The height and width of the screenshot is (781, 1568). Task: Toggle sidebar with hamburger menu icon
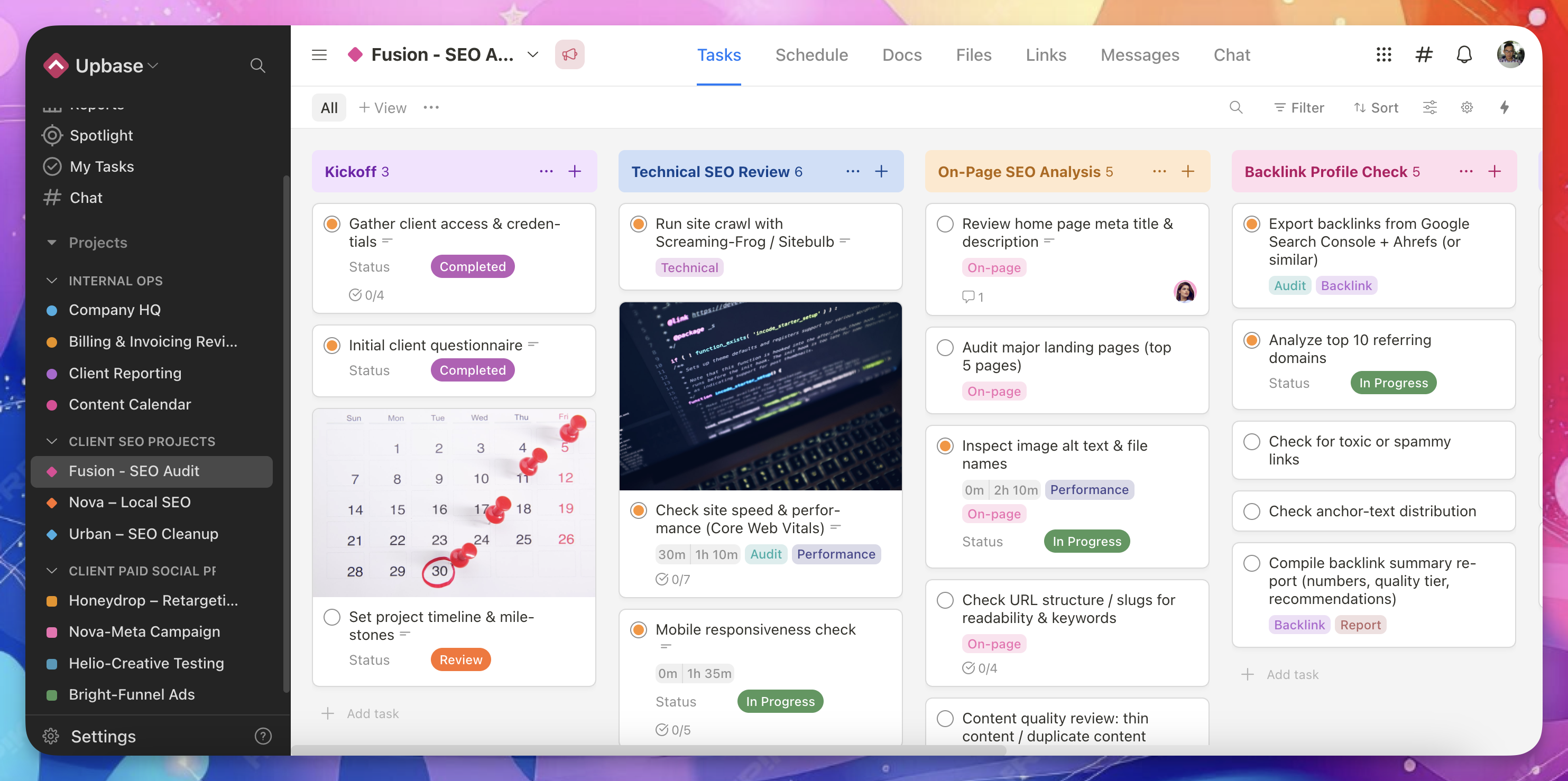(x=319, y=55)
